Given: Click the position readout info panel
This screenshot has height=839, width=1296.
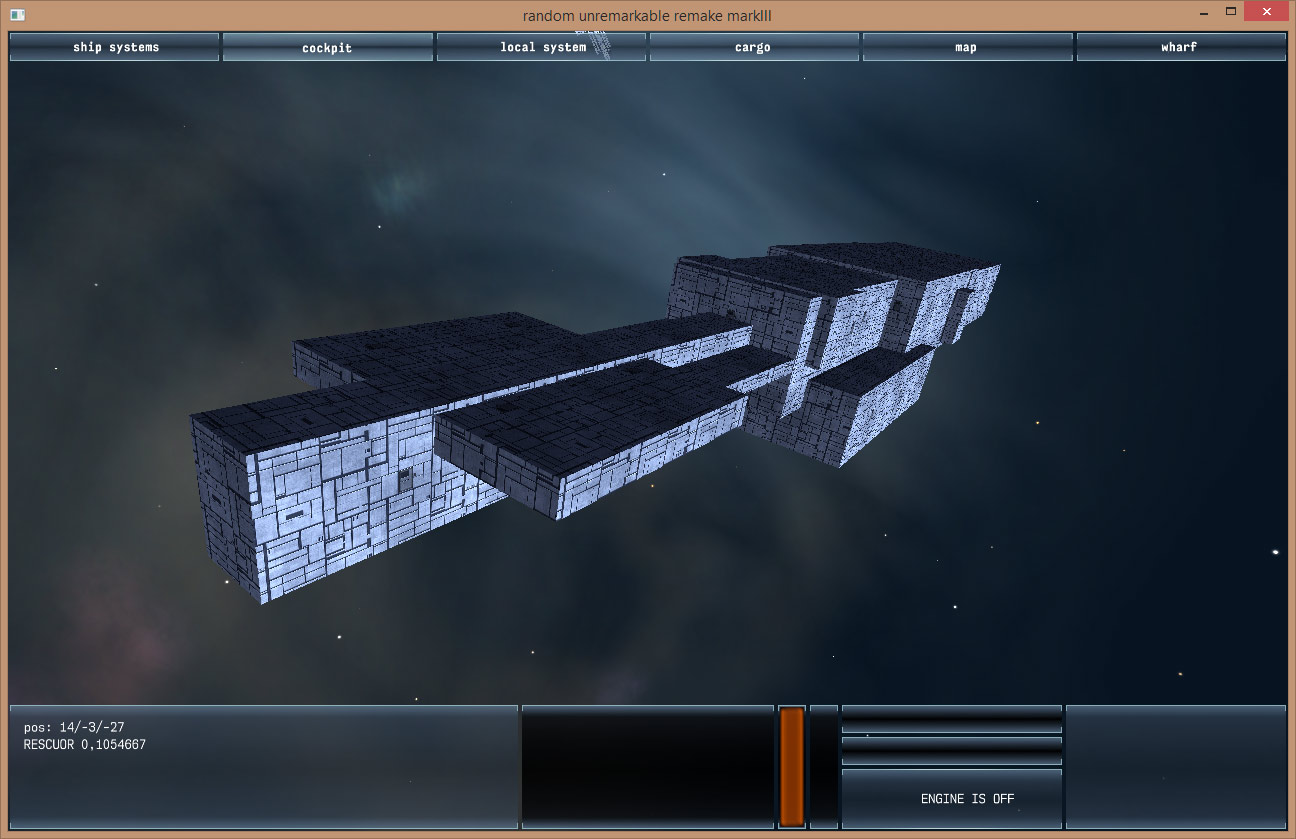Looking at the screenshot, I should click(263, 766).
